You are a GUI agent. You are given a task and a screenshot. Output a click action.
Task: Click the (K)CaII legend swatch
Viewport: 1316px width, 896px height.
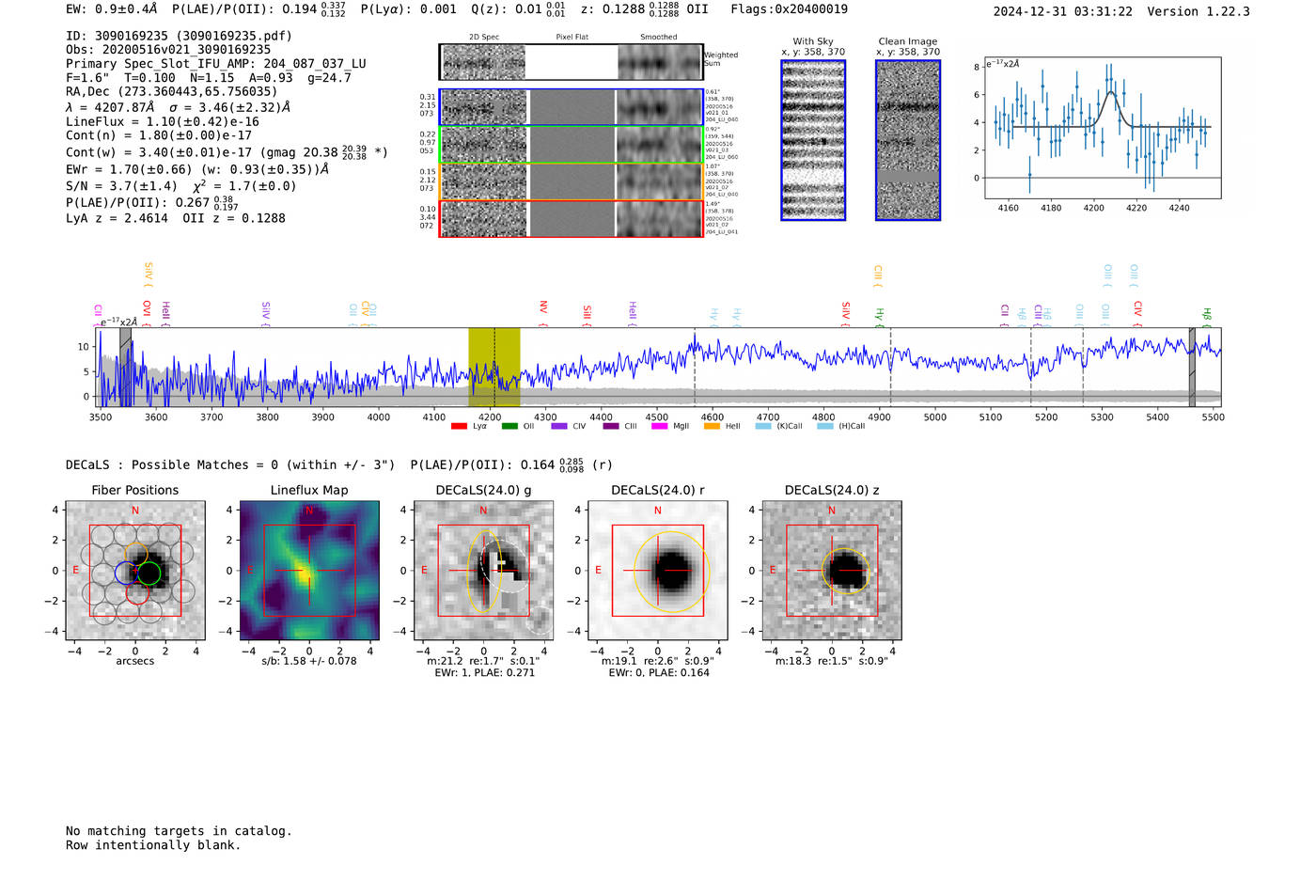[x=763, y=426]
